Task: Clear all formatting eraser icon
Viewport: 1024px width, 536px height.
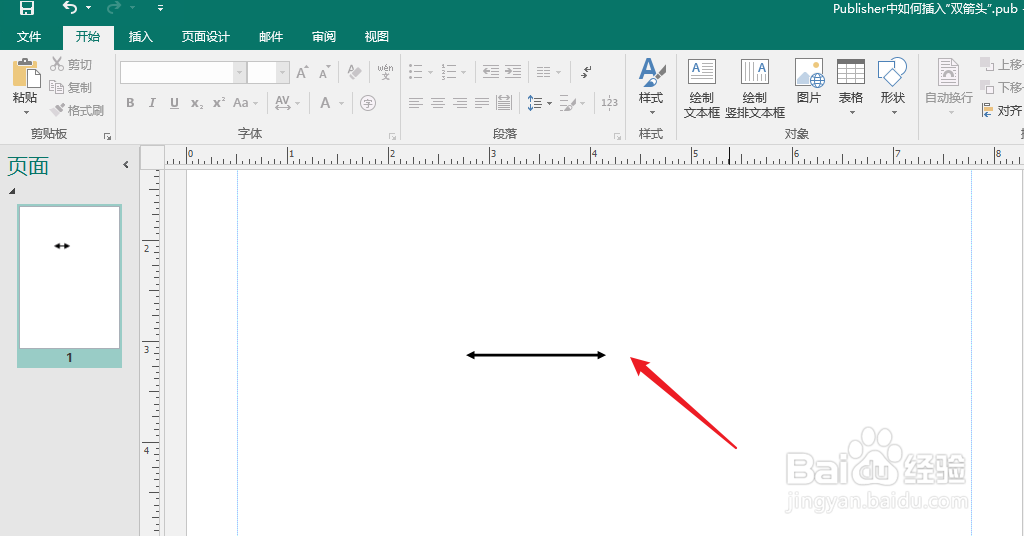Action: [x=355, y=72]
